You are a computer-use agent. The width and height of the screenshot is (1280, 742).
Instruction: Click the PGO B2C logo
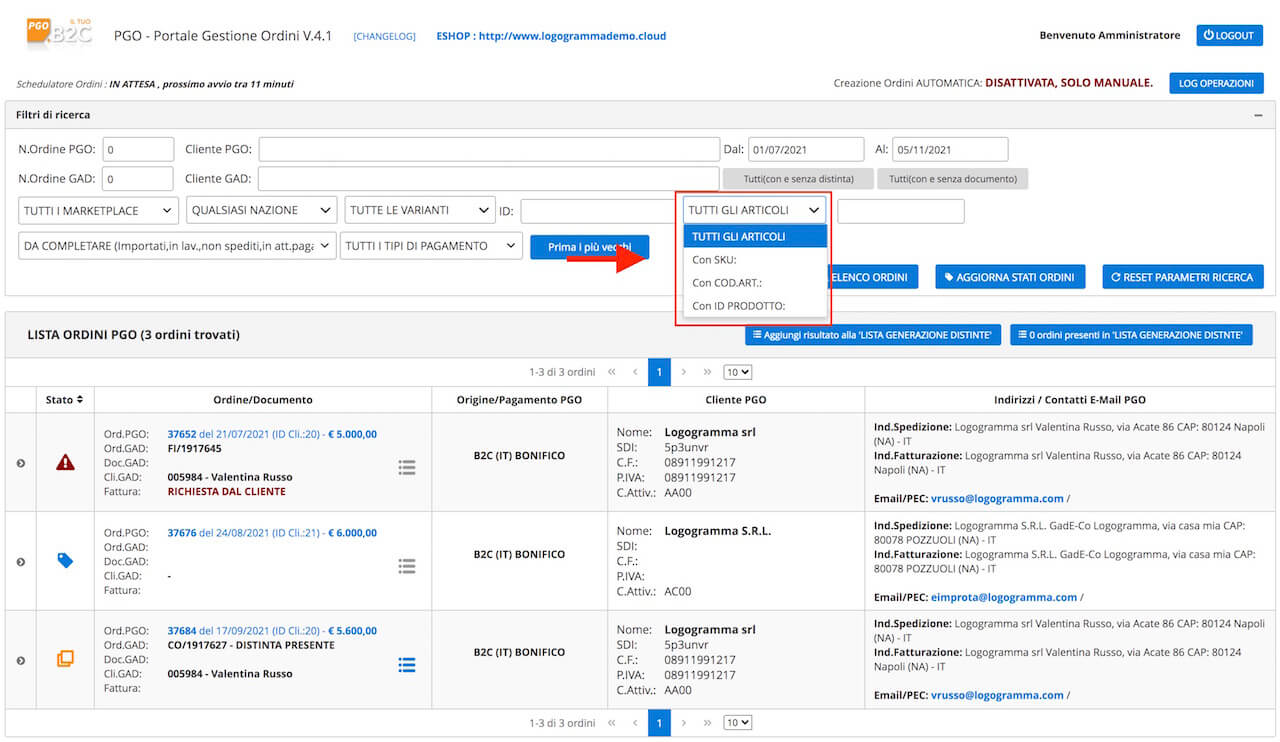(60, 33)
